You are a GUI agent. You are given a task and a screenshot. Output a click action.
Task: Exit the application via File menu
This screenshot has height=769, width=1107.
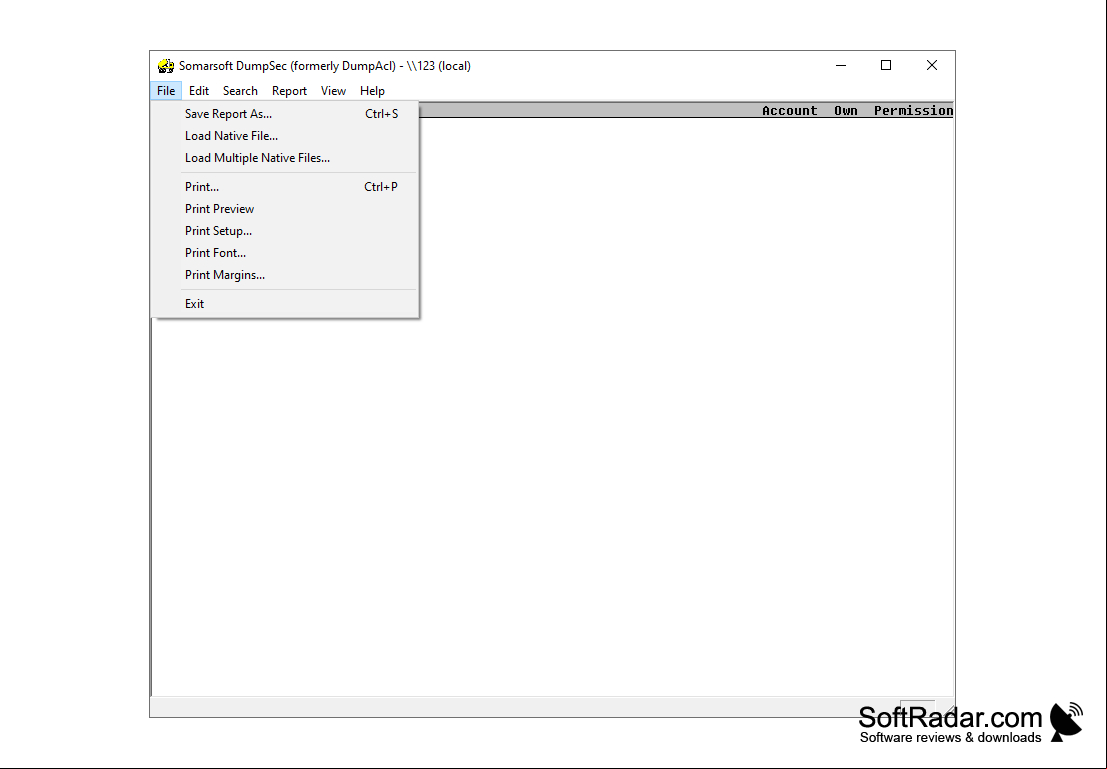point(285,304)
